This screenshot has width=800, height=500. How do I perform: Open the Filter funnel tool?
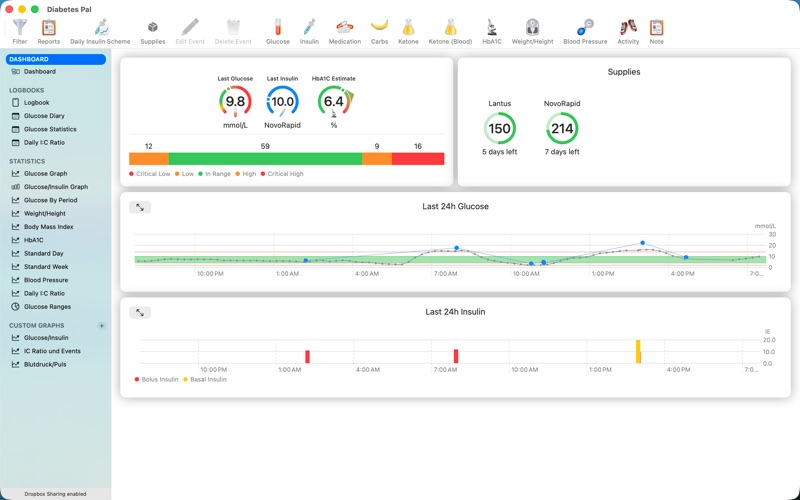[x=19, y=32]
